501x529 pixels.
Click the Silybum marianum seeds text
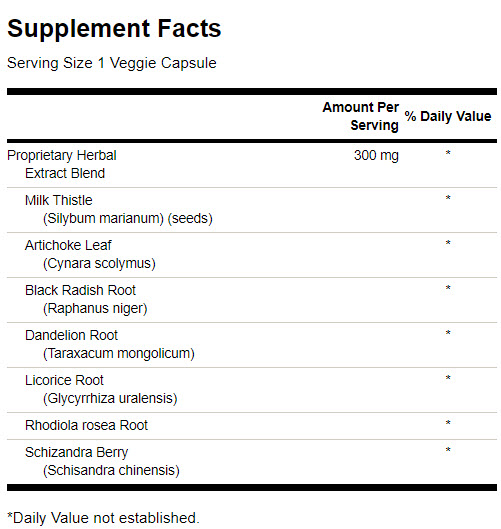coord(128,219)
